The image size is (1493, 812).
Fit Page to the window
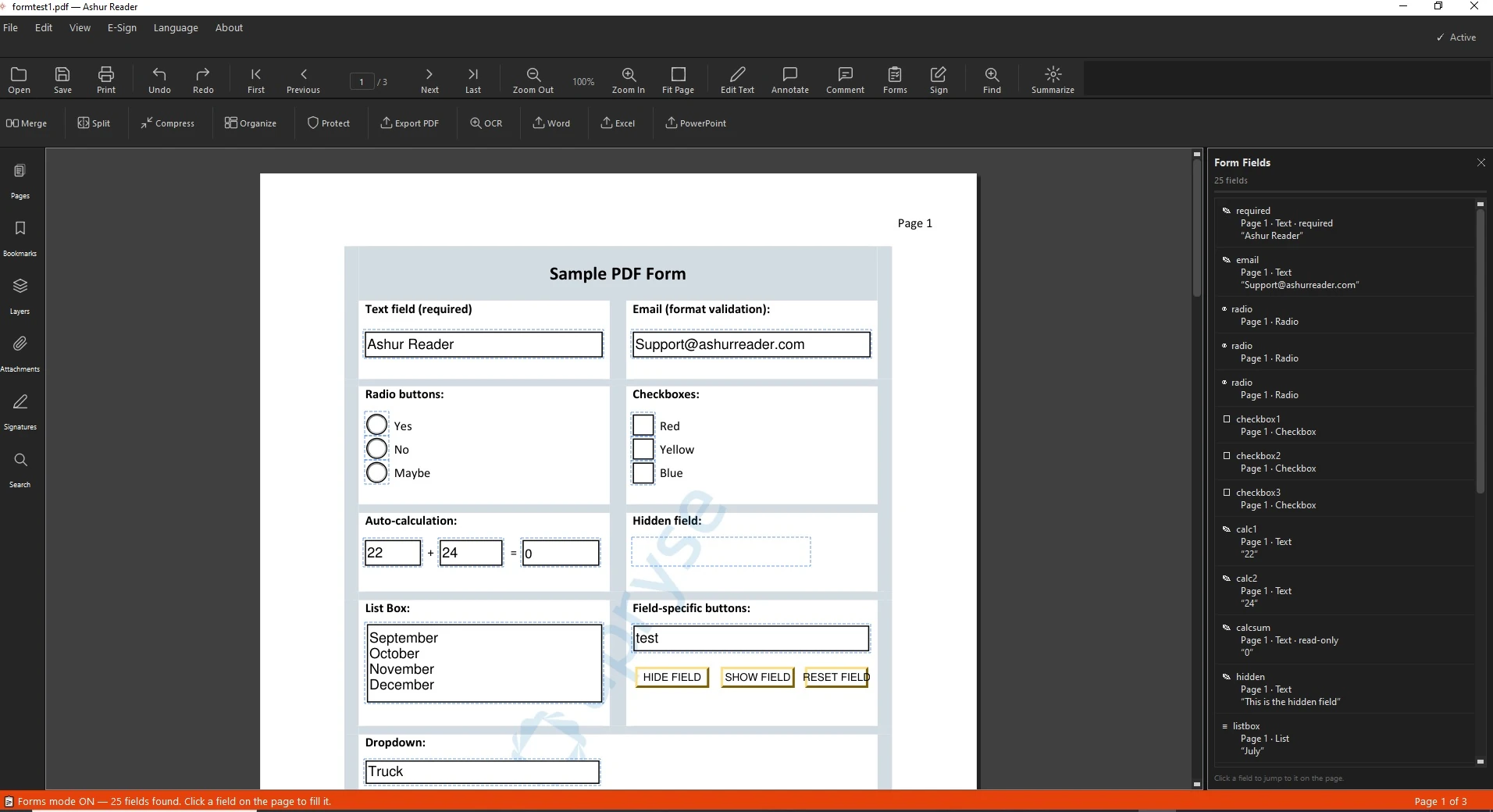click(x=678, y=80)
